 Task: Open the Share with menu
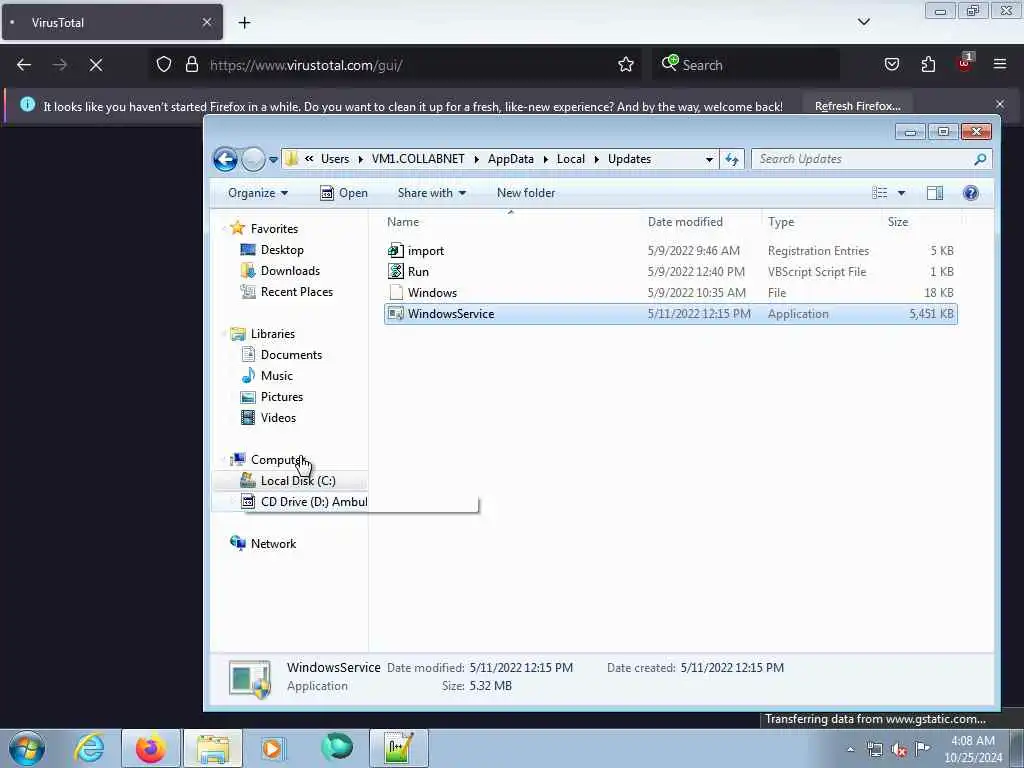tap(431, 193)
